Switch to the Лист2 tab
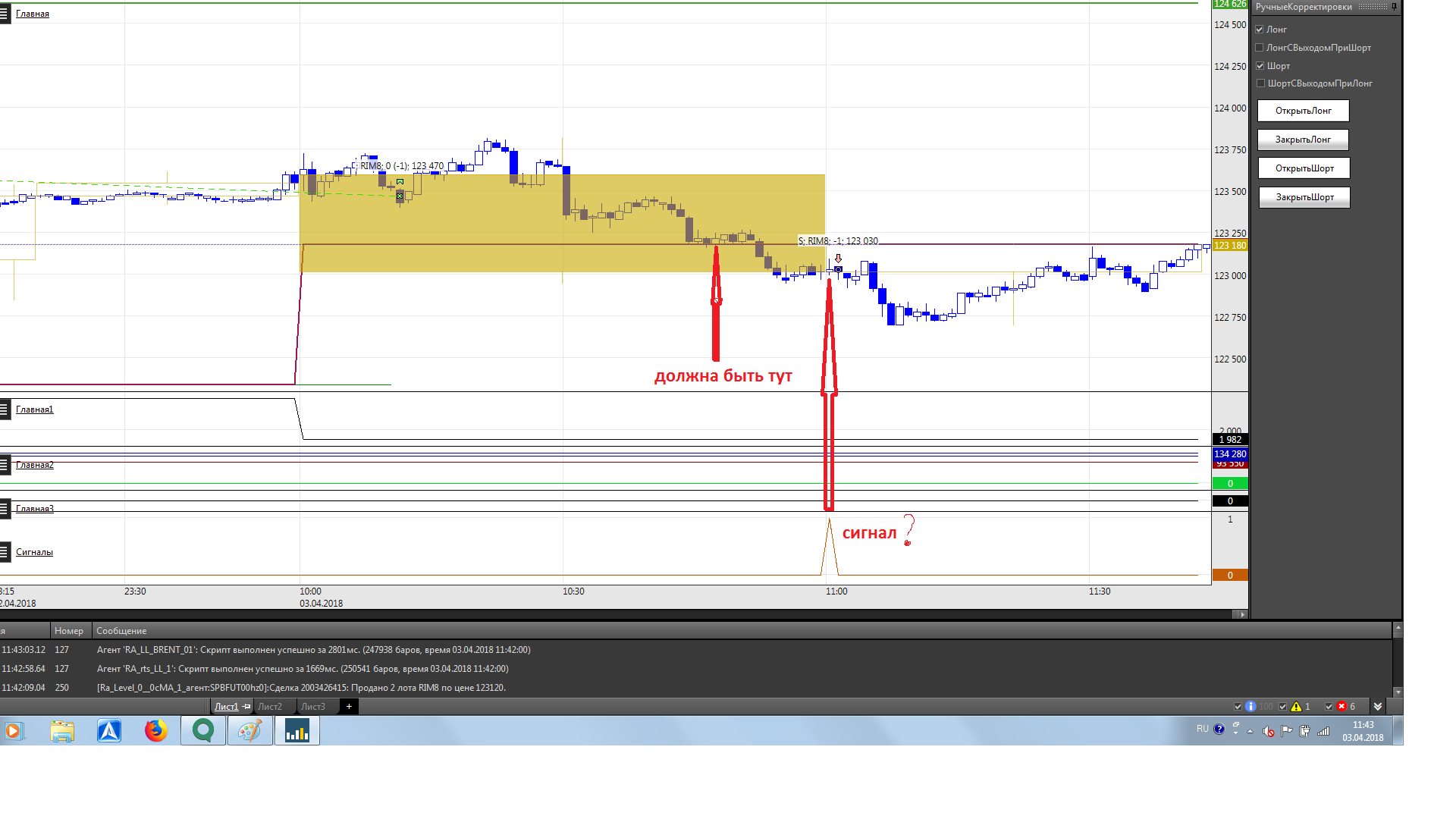Image resolution: width=1456 pixels, height=819 pixels. 270,707
